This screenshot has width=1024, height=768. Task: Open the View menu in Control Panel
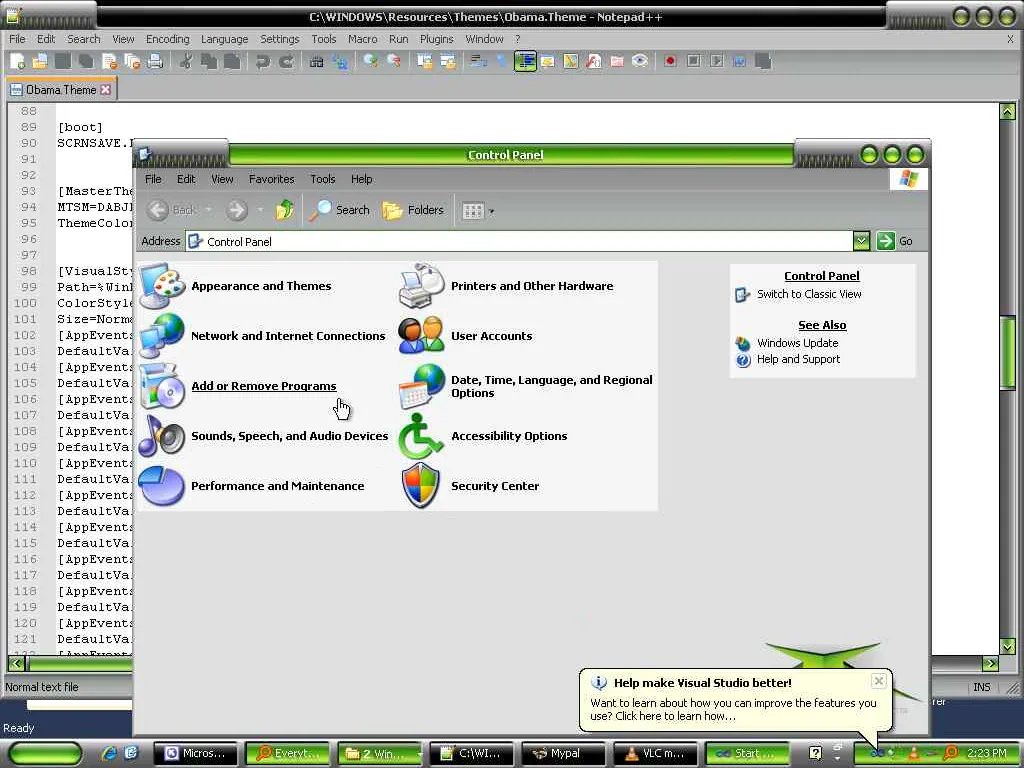[222, 179]
